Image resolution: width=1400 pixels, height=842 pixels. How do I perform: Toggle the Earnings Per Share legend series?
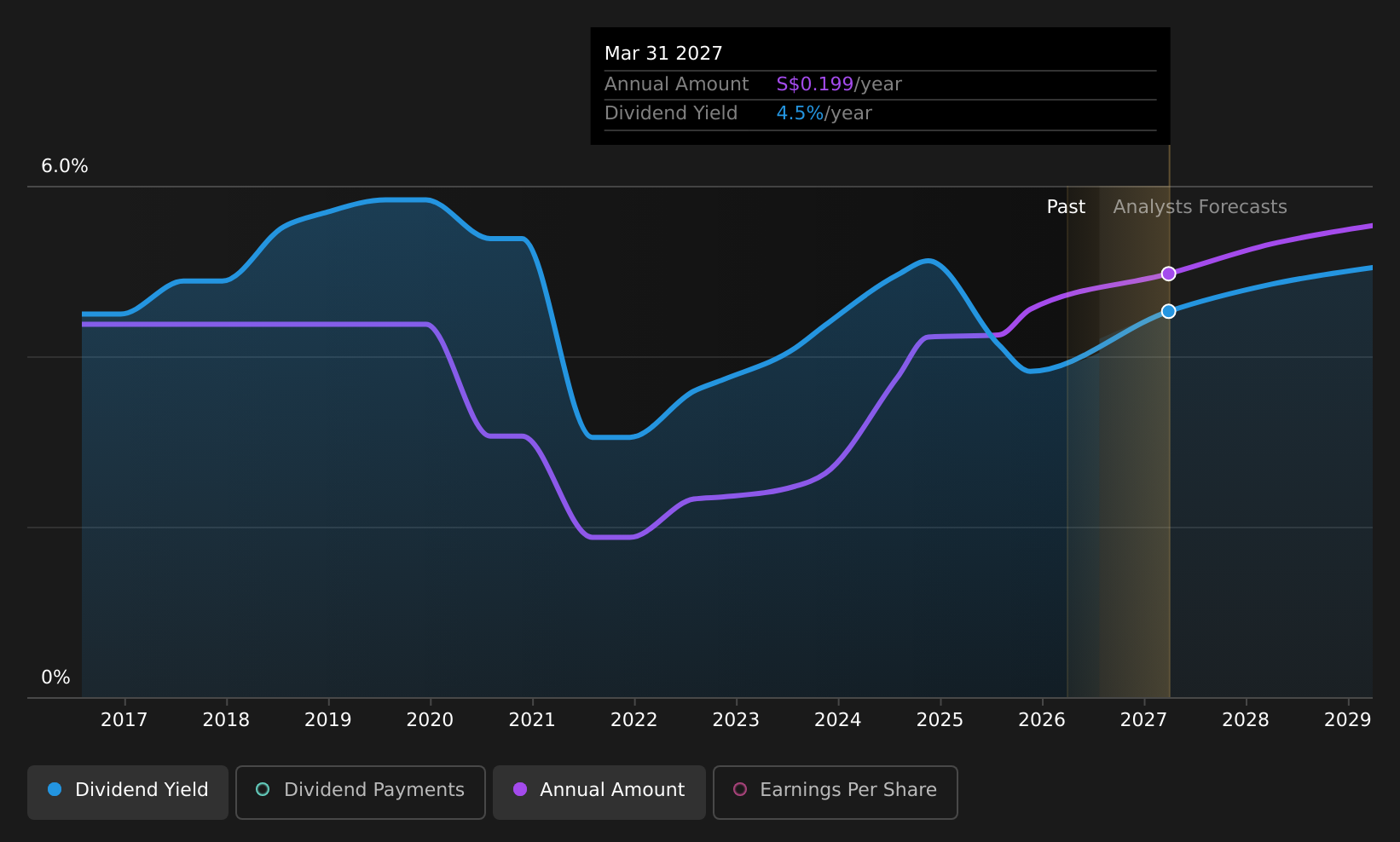pyautogui.click(x=836, y=793)
